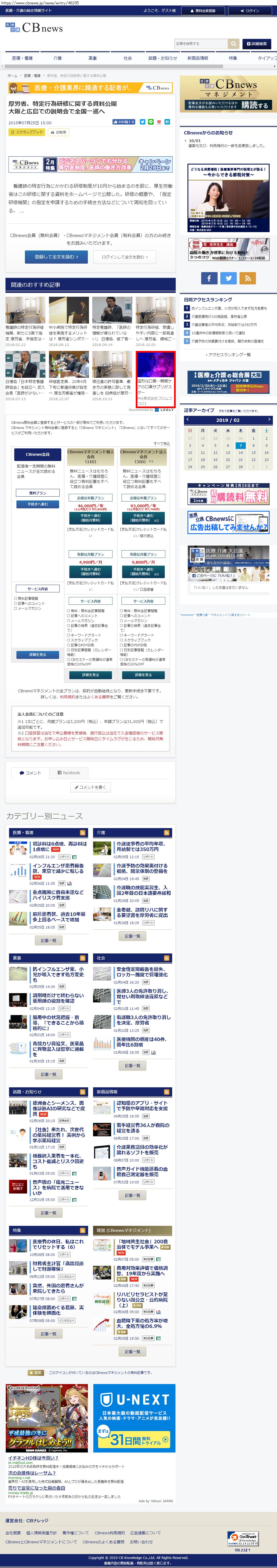This screenshot has height=1568, width=277.
Task: Click the 印刷用 print button
Action: click(x=59, y=132)
